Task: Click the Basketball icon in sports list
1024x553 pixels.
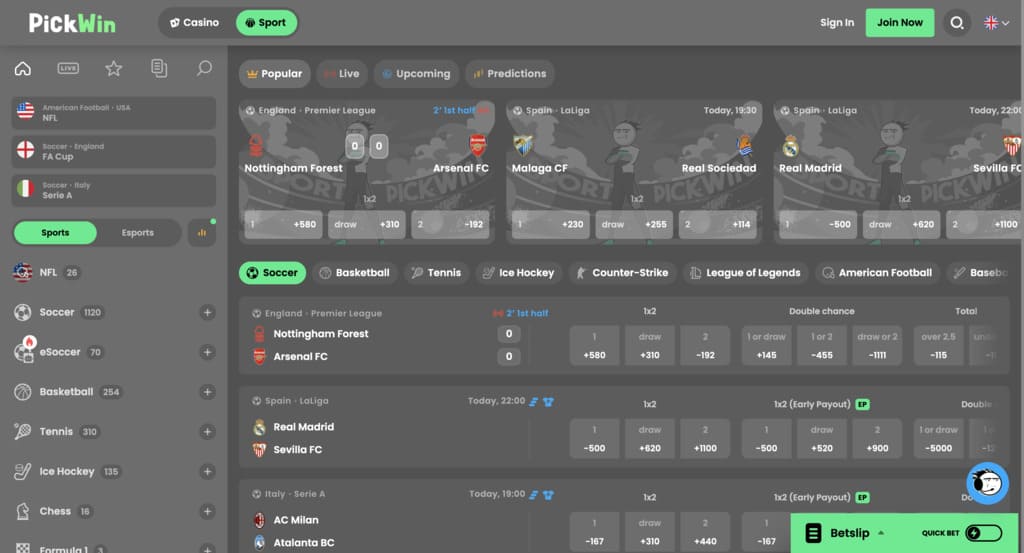Action: [x=23, y=392]
